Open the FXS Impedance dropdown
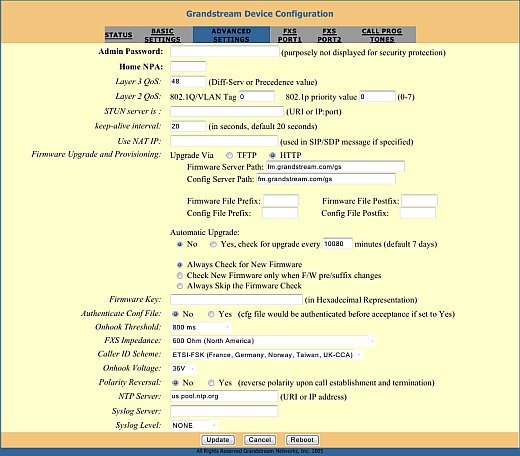Image resolution: width=520 pixels, height=456 pixels. click(x=273, y=341)
